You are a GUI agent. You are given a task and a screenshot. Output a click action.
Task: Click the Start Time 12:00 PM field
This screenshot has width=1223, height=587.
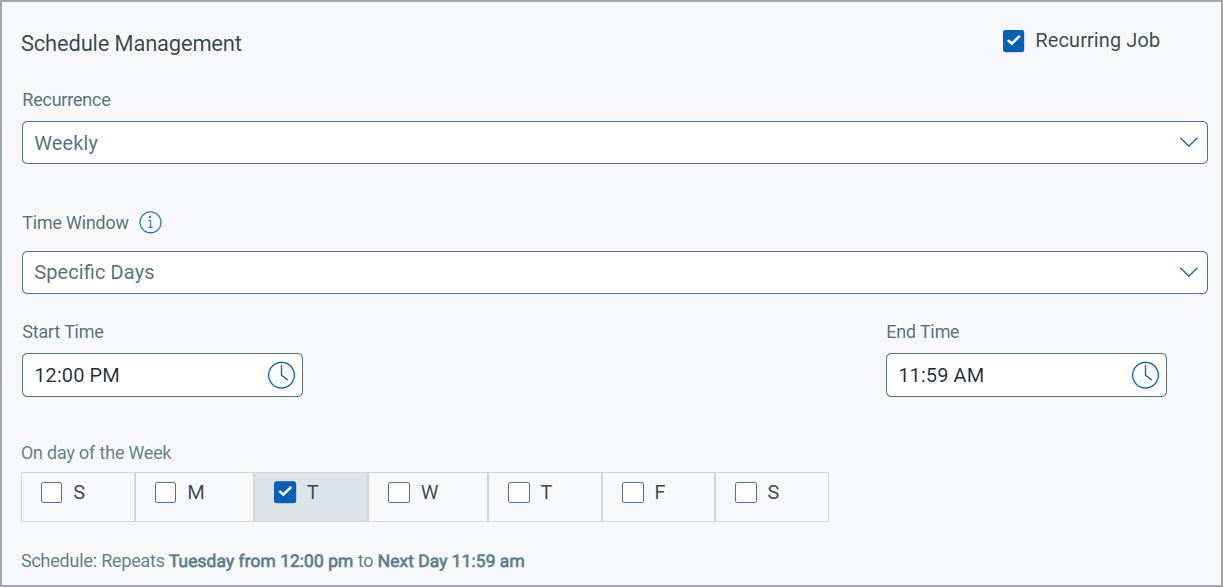(162, 375)
